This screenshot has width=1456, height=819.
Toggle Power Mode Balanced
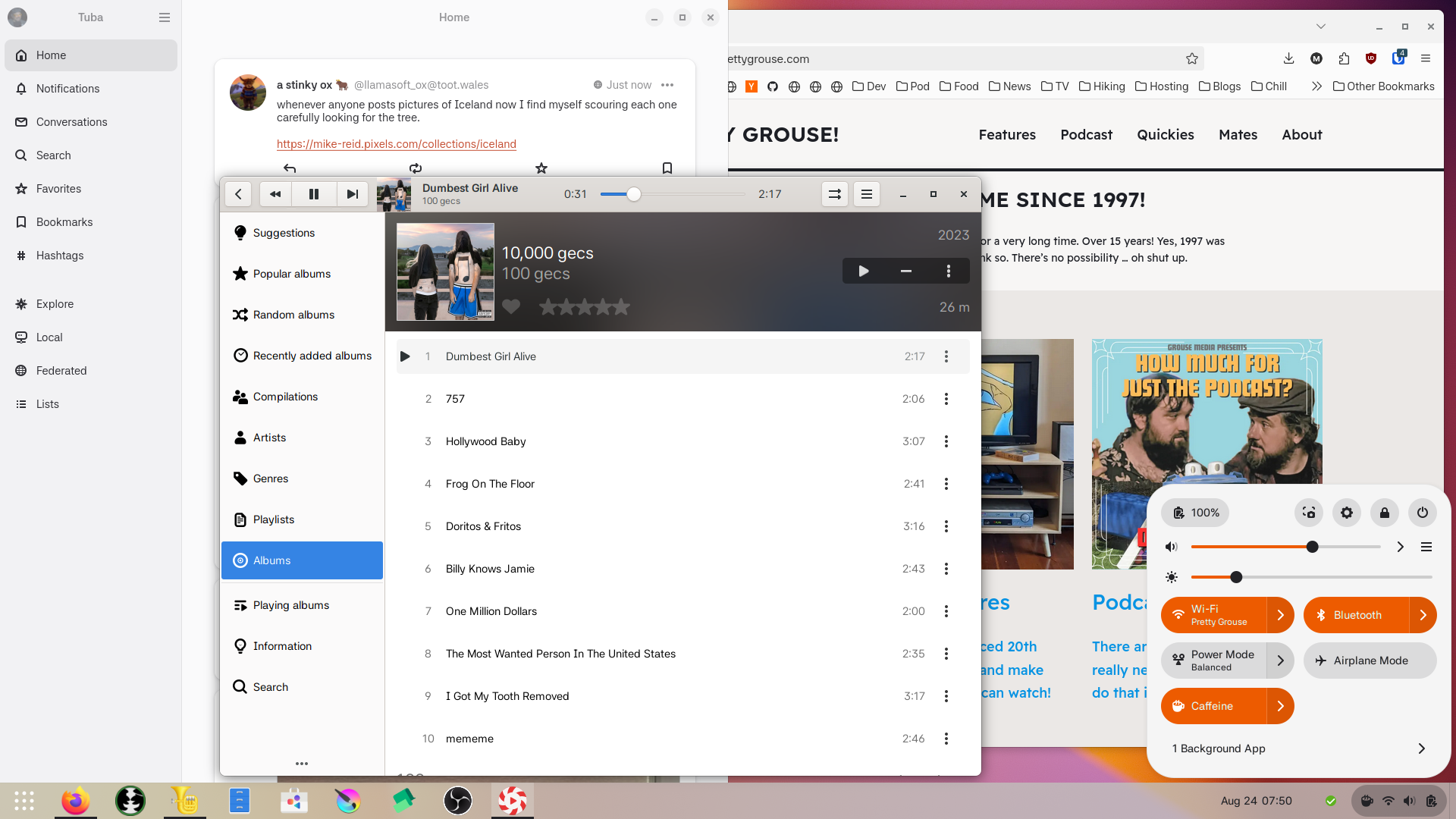tap(1213, 661)
